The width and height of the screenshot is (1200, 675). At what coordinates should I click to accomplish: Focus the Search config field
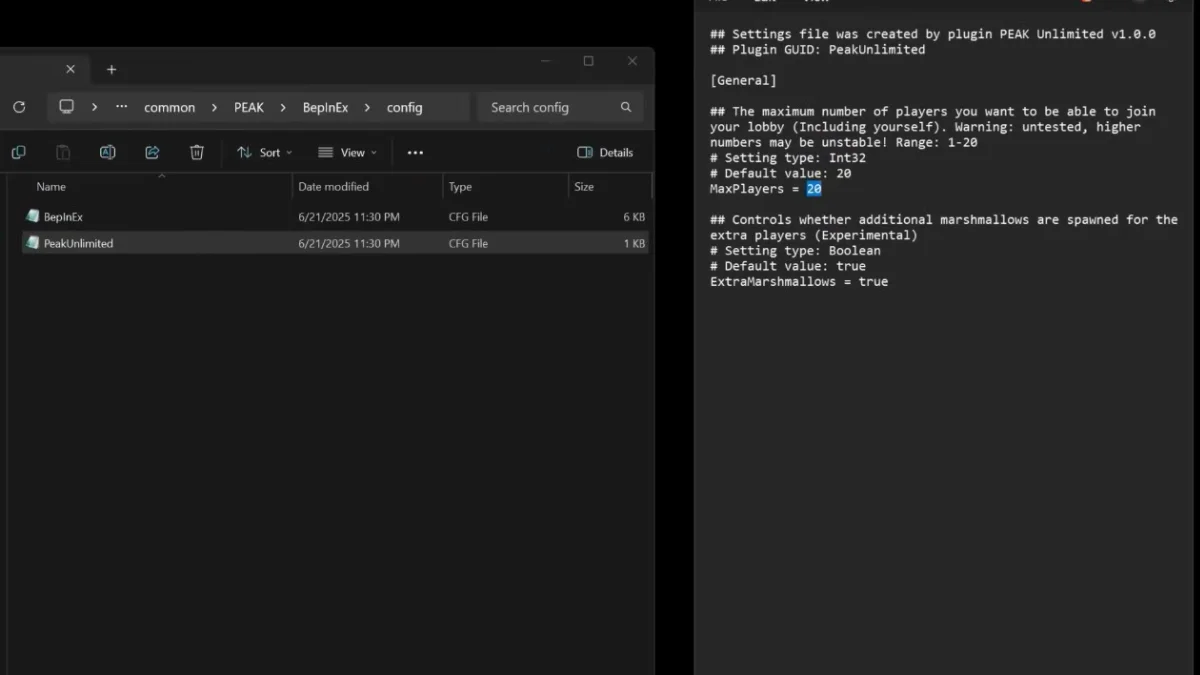pos(560,107)
